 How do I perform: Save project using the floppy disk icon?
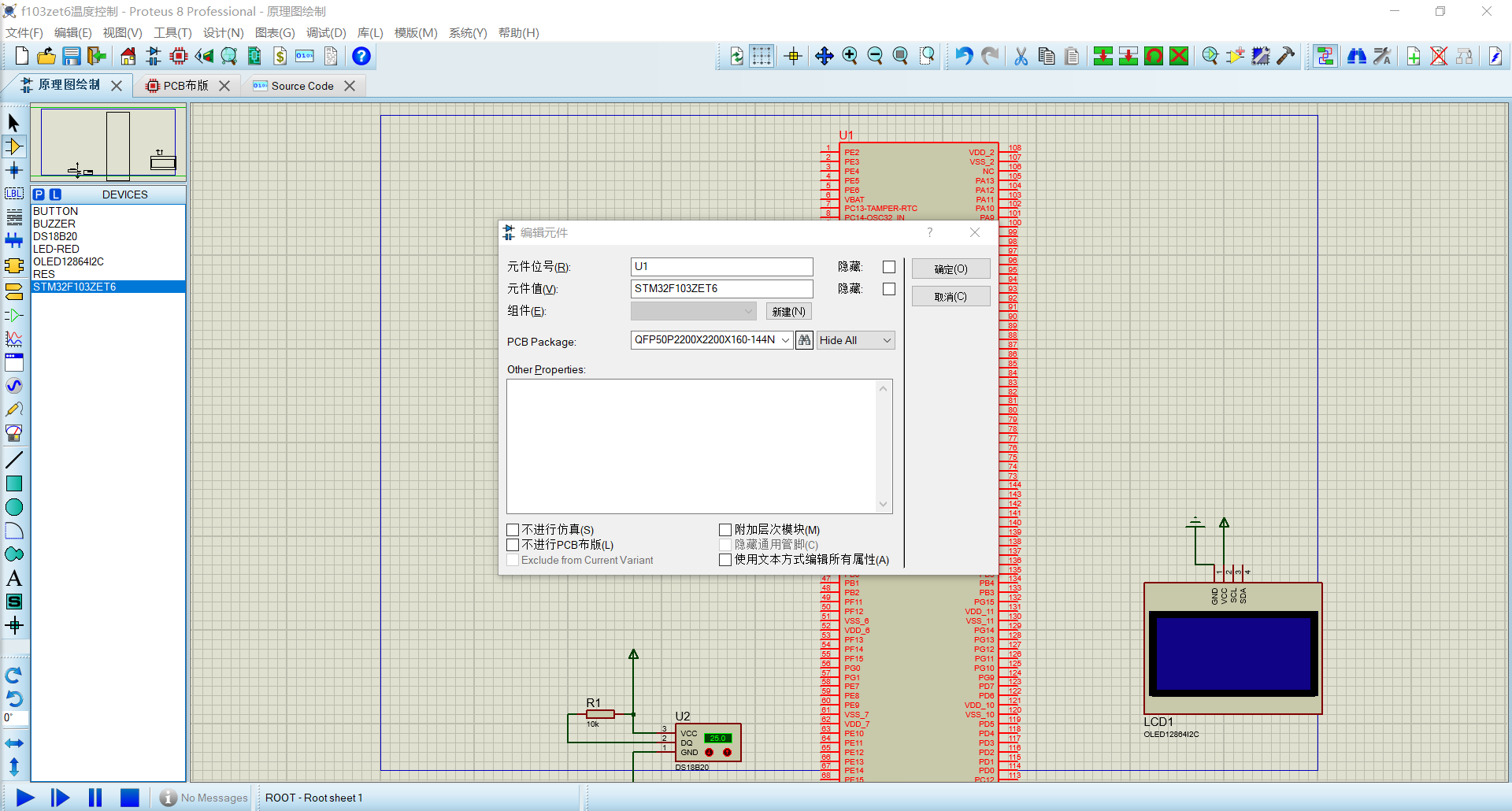(x=72, y=56)
